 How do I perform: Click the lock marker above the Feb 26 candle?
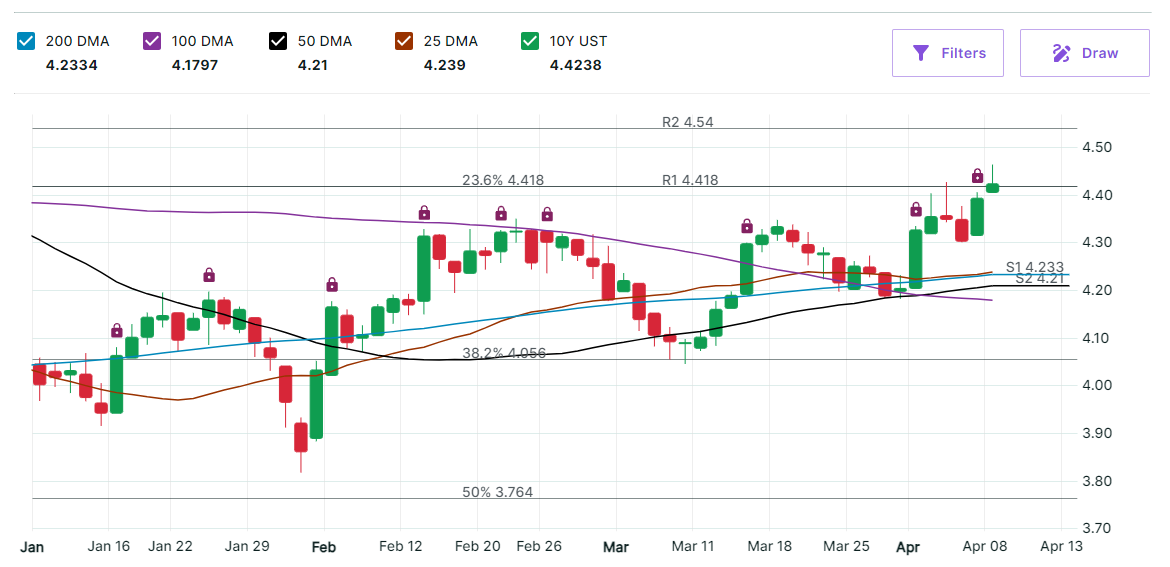(547, 213)
